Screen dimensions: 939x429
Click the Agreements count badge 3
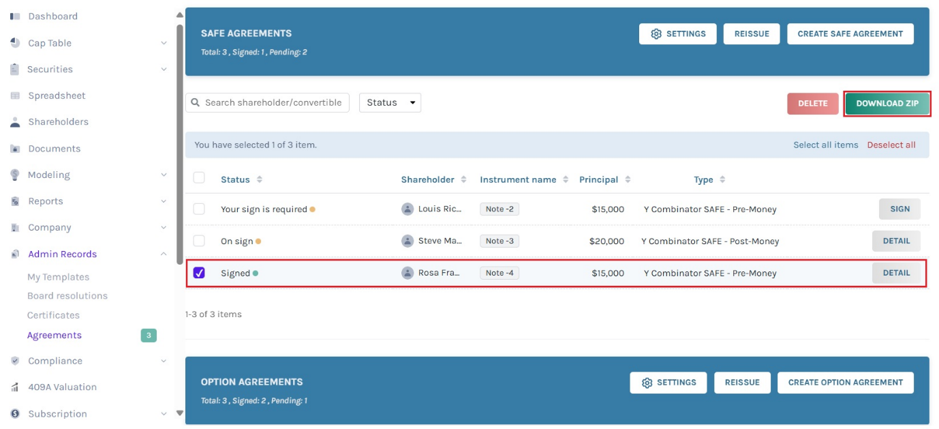click(149, 336)
